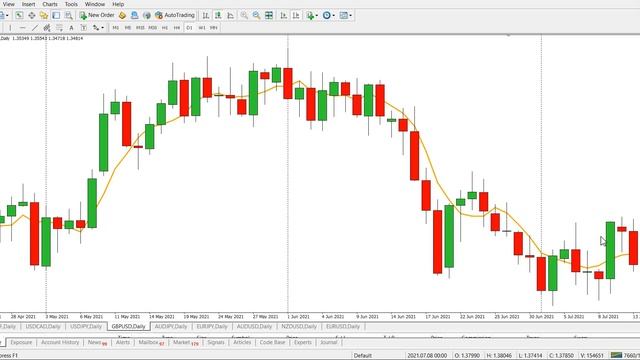The width and height of the screenshot is (640, 360).
Task: Switch timeframe to MN monthly
Action: tap(213, 28)
